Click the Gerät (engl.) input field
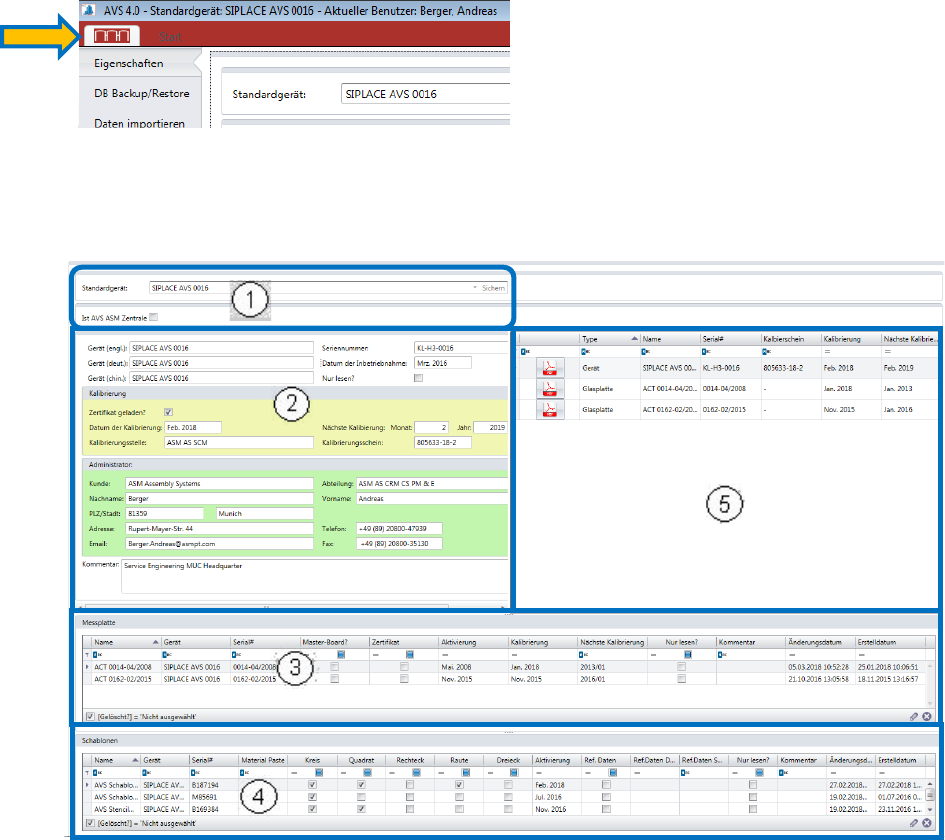The image size is (945, 840). tap(221, 348)
